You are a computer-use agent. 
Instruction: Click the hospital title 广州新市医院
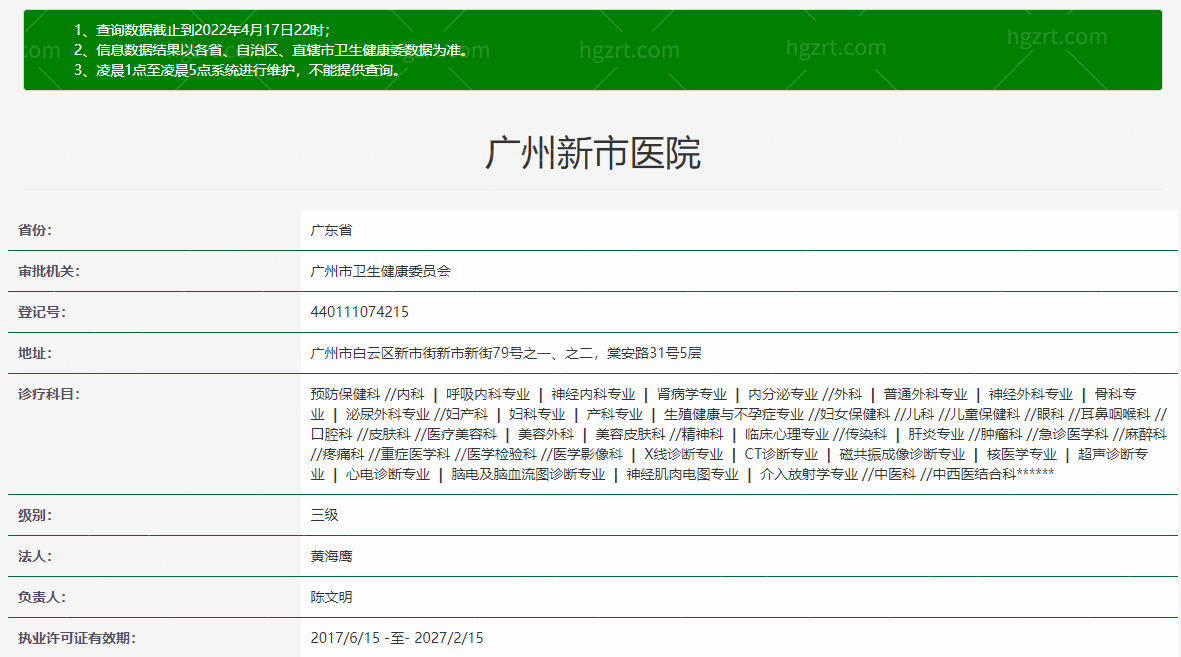tap(592, 153)
